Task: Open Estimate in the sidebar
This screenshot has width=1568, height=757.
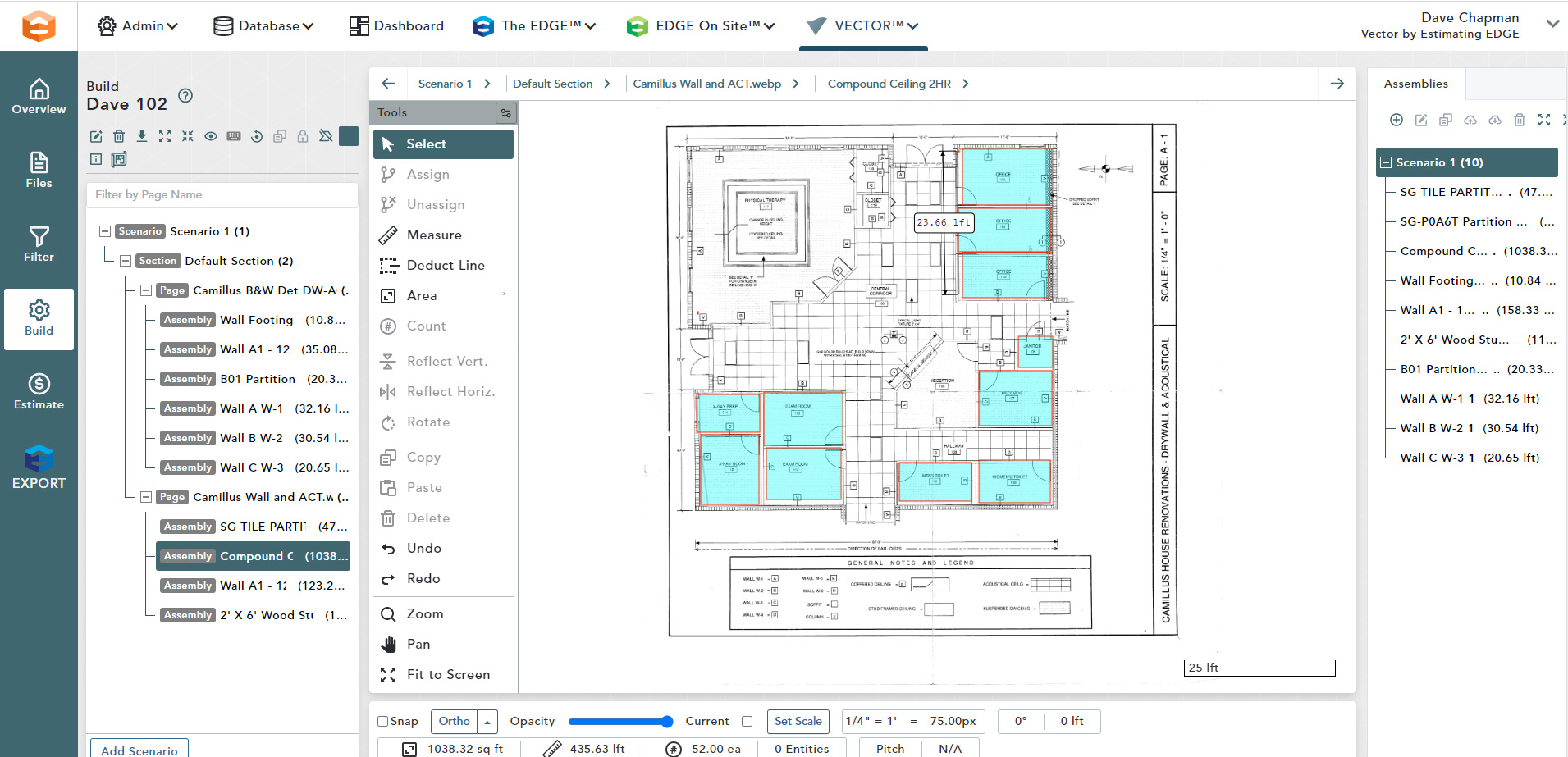Action: click(39, 392)
